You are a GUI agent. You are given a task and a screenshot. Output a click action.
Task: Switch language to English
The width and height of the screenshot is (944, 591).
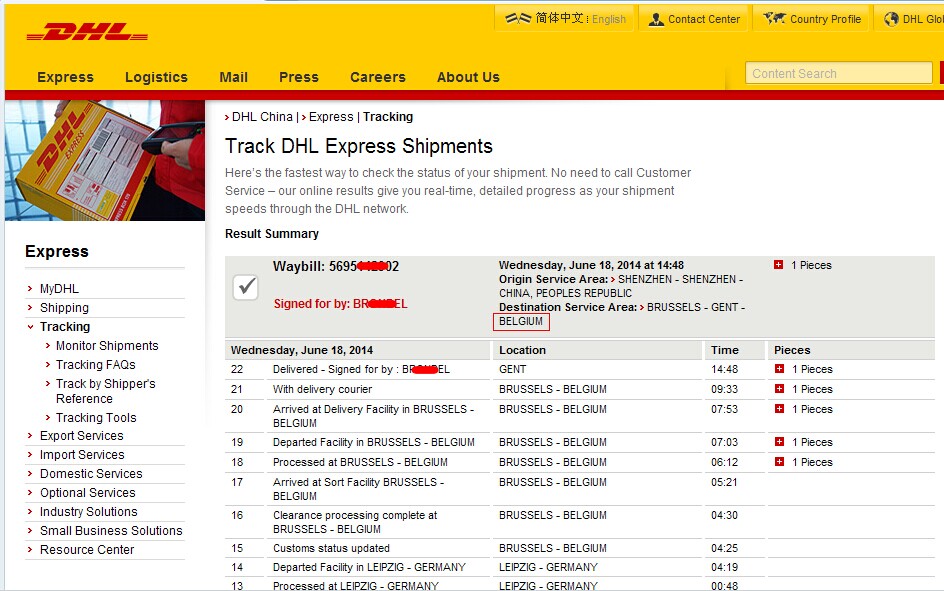609,19
